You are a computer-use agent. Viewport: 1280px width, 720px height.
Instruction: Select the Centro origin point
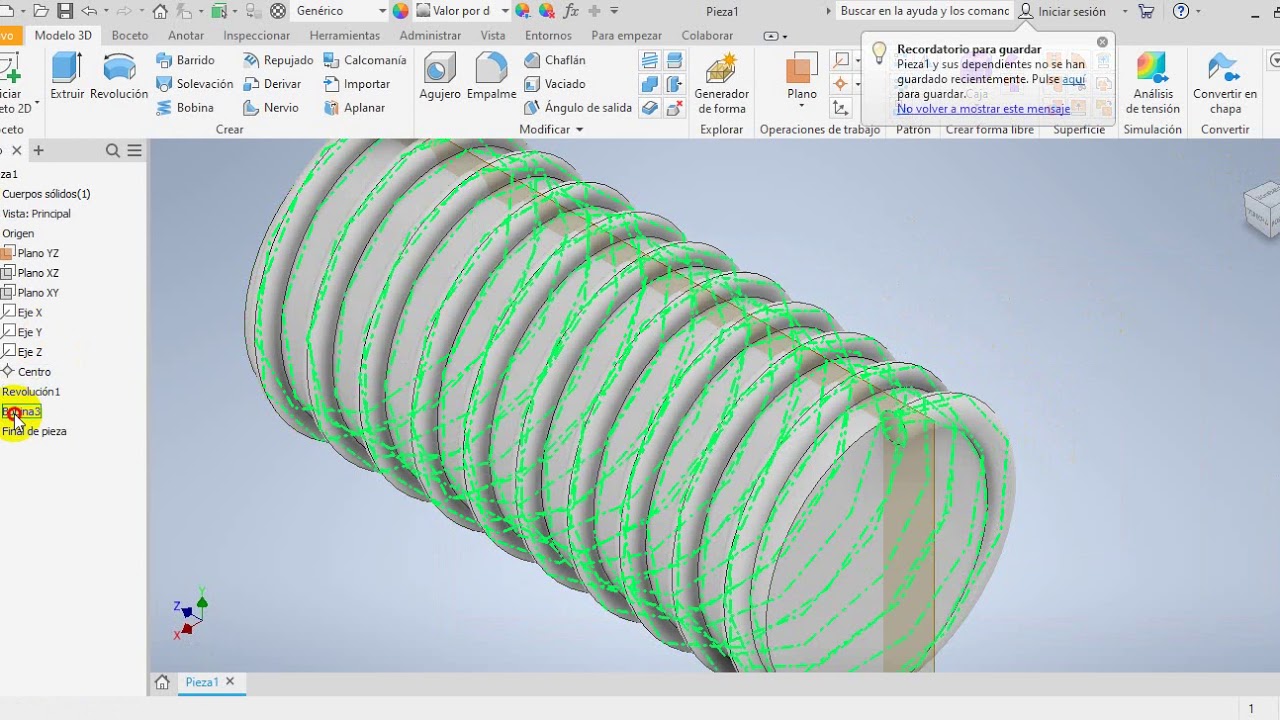tap(34, 372)
